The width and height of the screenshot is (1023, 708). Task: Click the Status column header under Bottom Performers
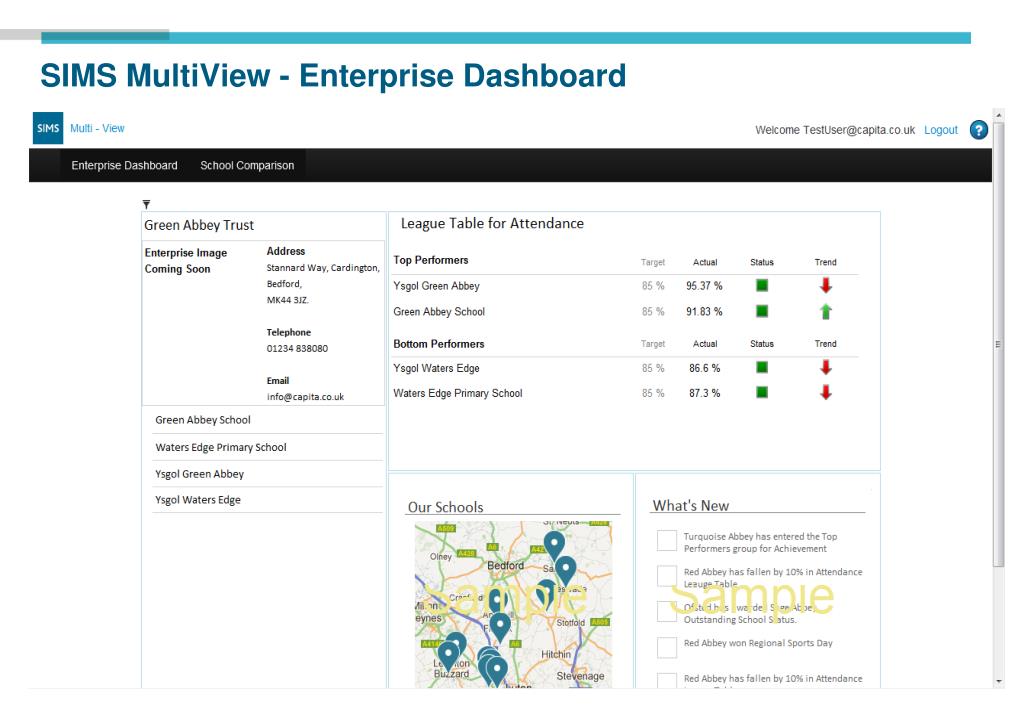(761, 343)
